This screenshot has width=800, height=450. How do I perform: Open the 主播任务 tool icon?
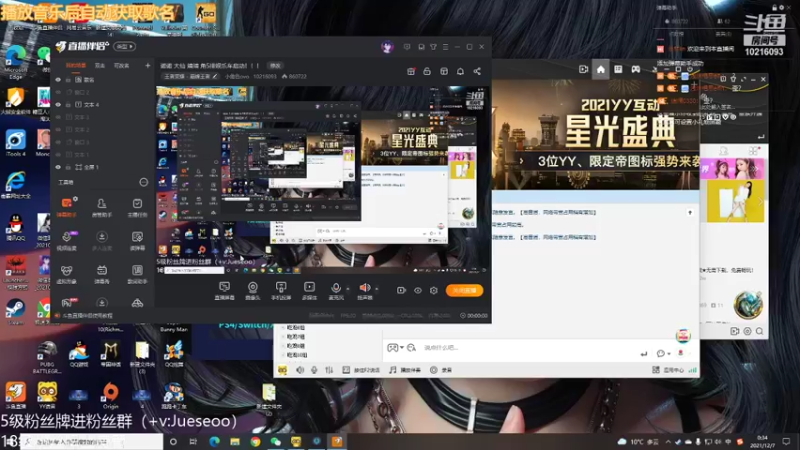[137, 207]
